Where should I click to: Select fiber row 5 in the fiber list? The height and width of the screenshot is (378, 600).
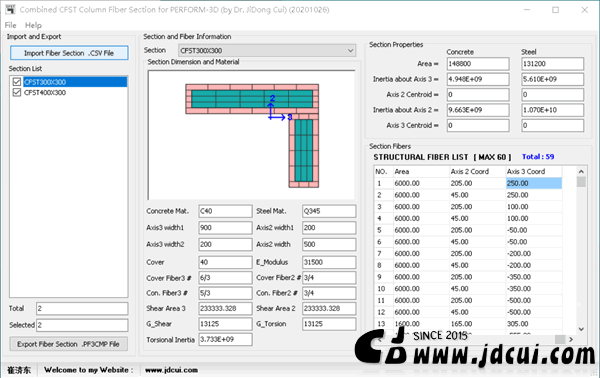tap(468, 230)
